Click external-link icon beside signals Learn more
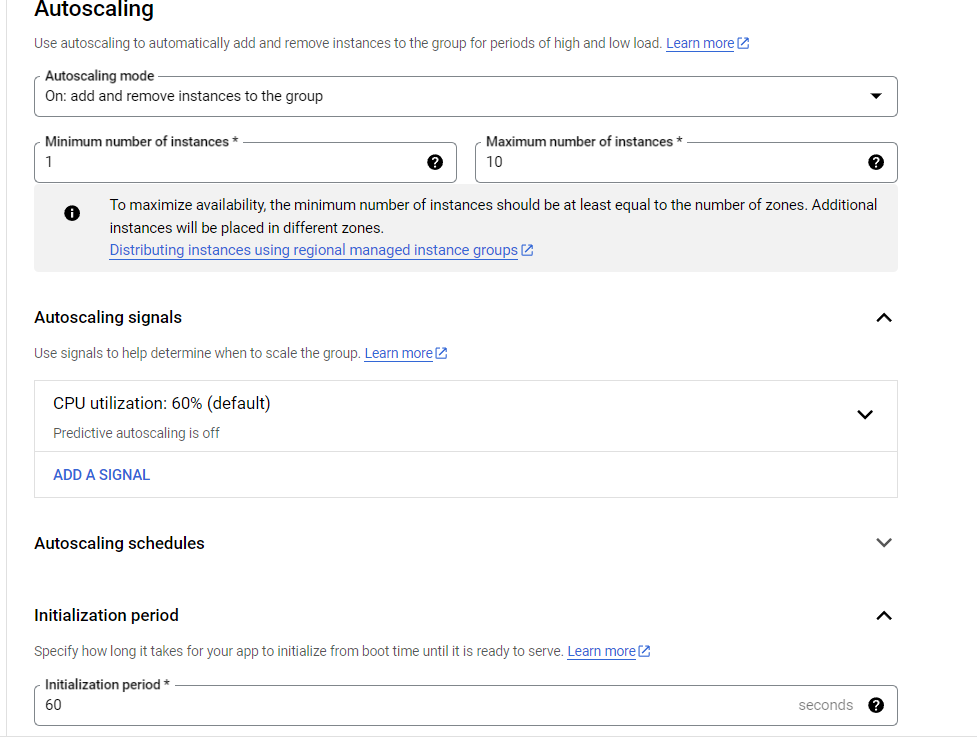The width and height of the screenshot is (977, 738). click(x=441, y=353)
